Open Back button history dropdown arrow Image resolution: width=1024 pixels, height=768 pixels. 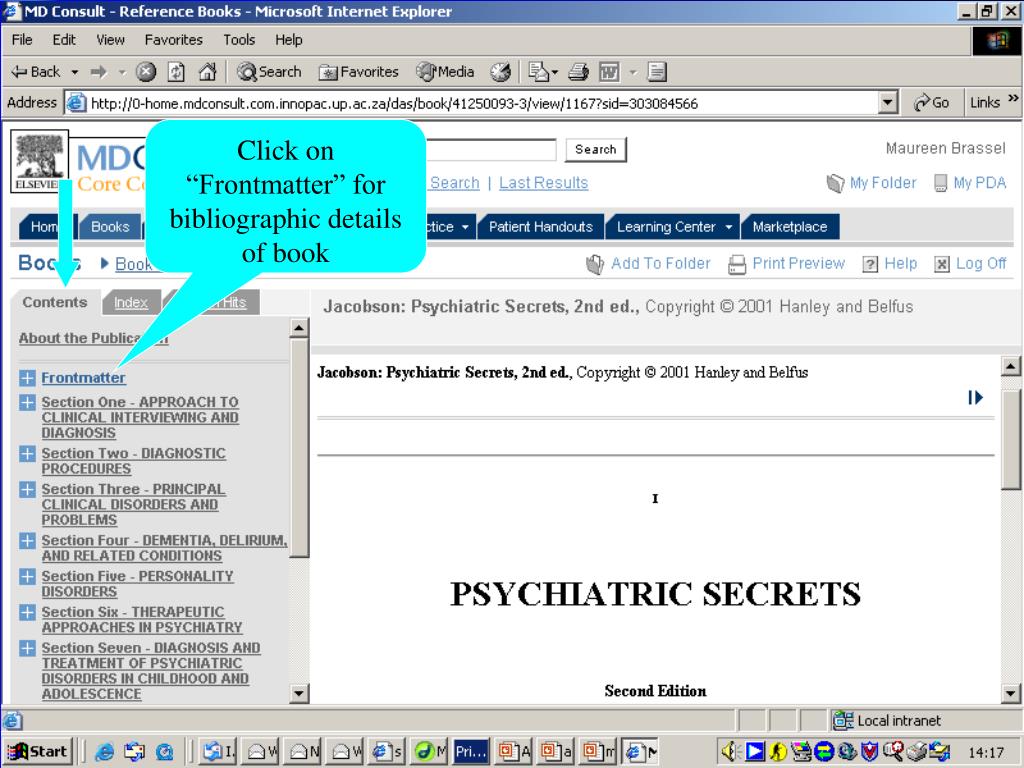74,72
